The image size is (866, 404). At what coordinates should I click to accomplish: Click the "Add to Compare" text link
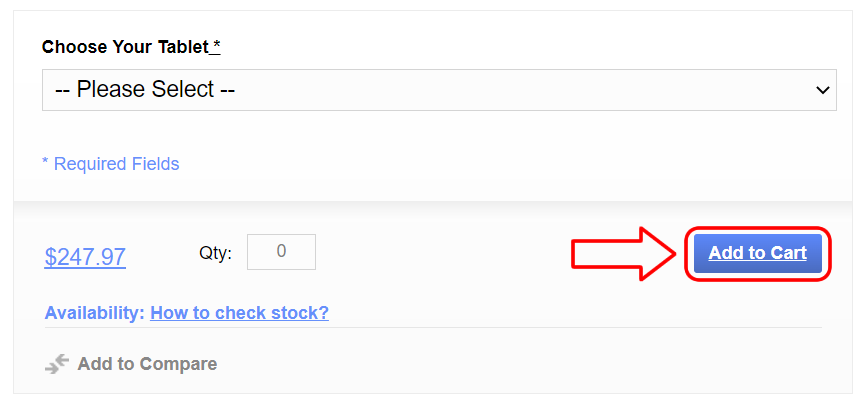click(147, 364)
